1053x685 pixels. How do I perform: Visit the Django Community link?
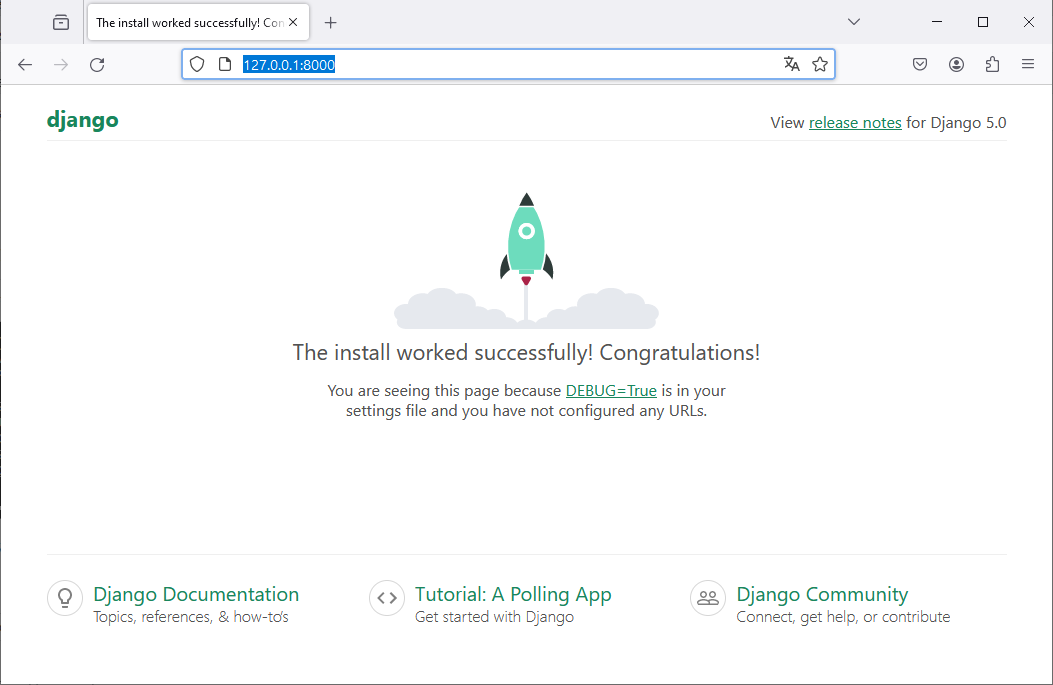coord(822,594)
